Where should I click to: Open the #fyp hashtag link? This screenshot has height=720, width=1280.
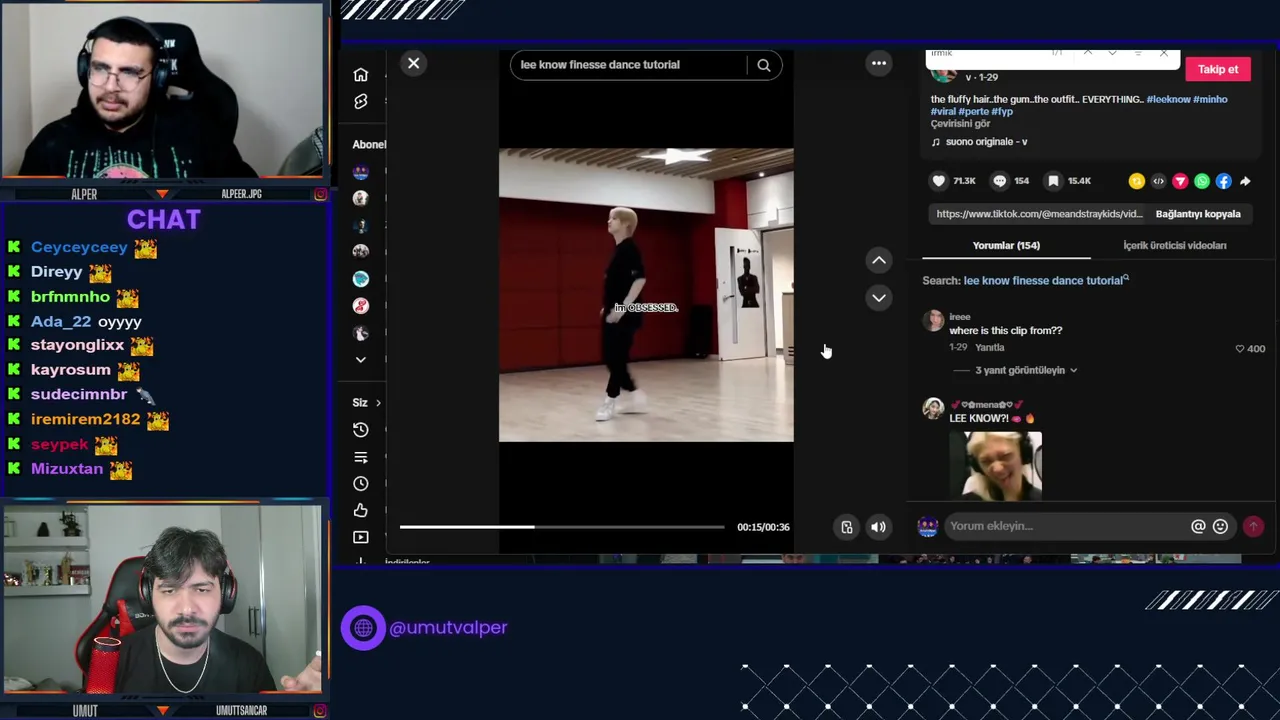click(1002, 112)
